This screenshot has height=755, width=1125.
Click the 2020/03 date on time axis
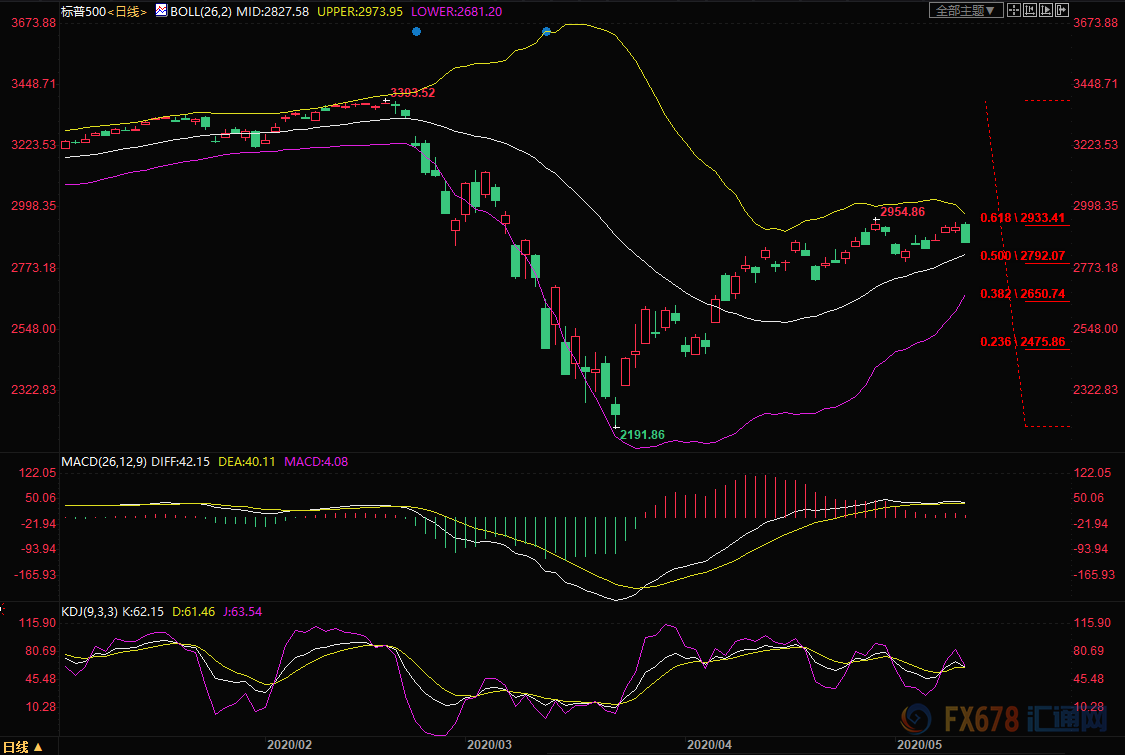489,745
